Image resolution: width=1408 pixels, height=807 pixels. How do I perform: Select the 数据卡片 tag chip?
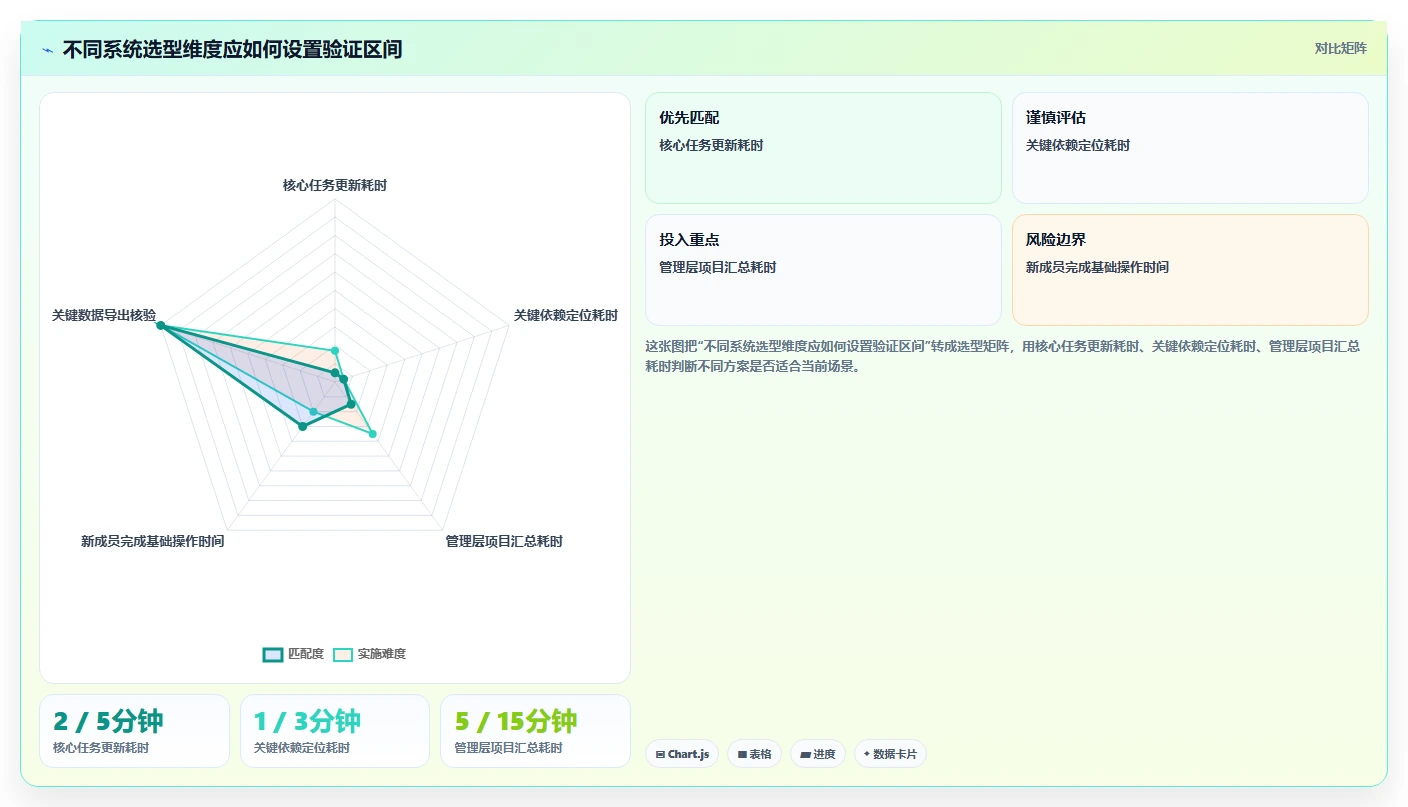tap(890, 754)
